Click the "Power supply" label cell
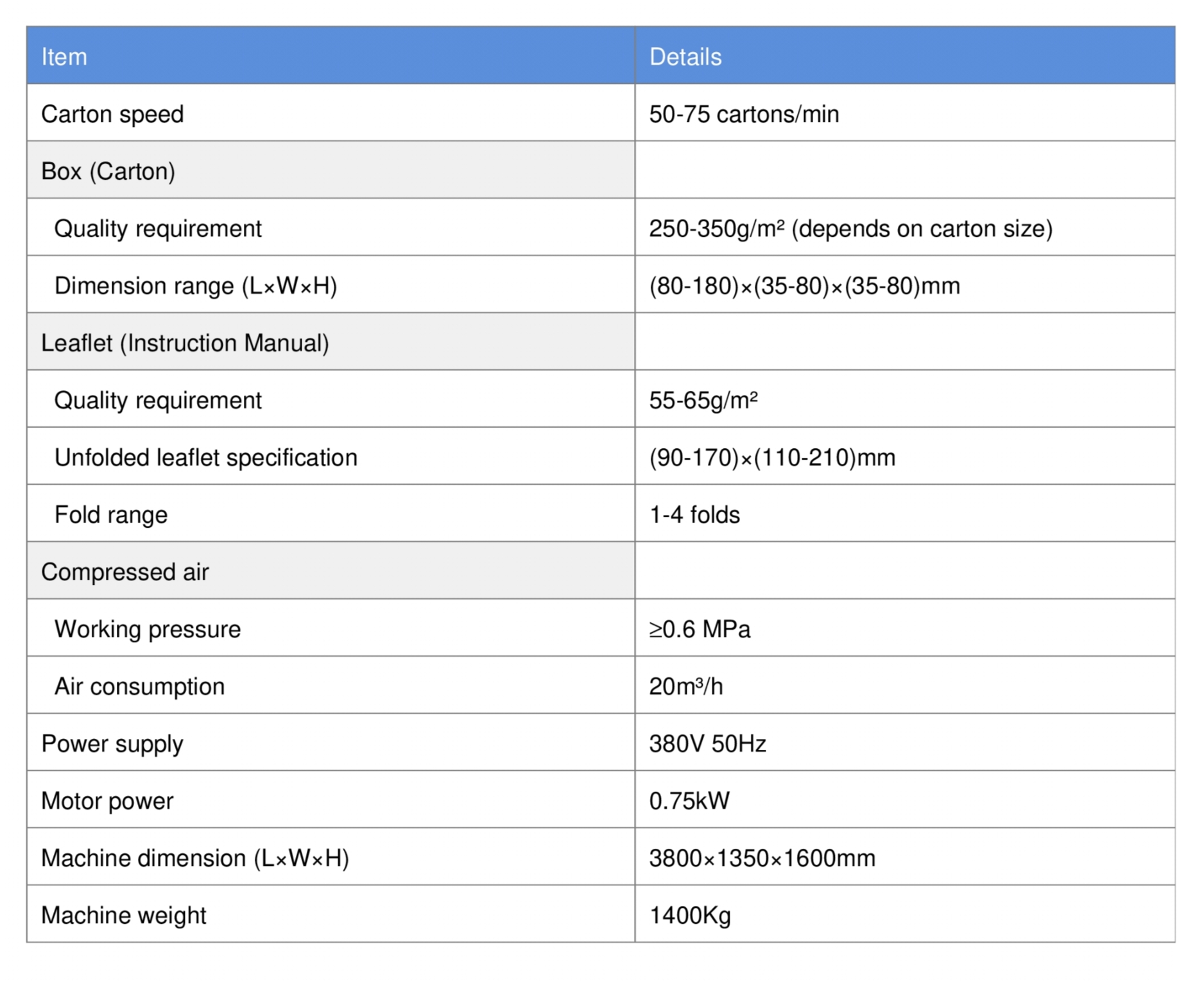The height and width of the screenshot is (981, 1204). 112,743
